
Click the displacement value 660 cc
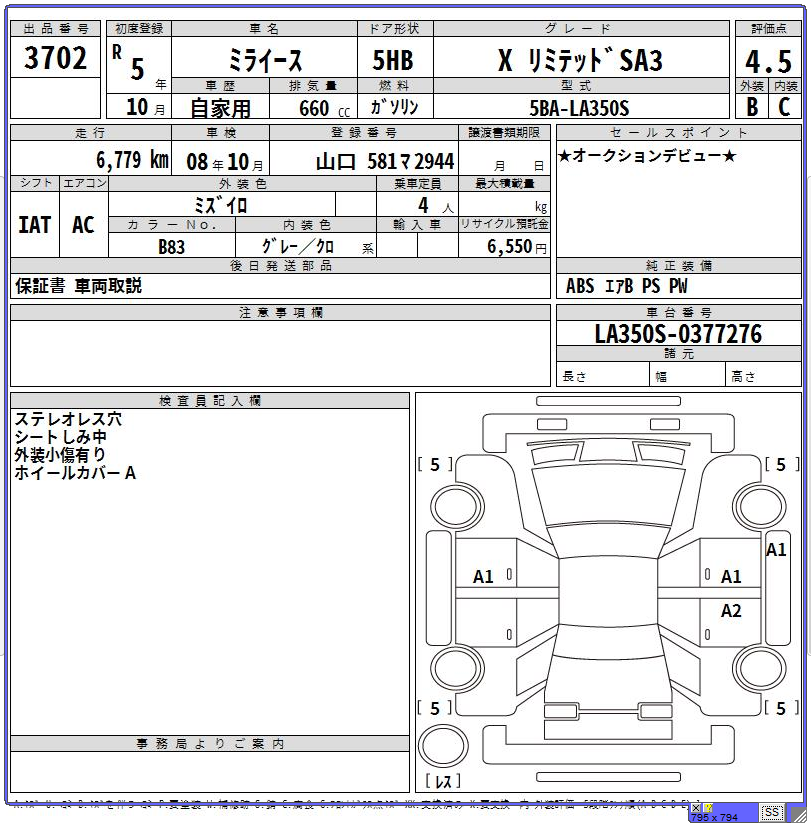[324, 109]
